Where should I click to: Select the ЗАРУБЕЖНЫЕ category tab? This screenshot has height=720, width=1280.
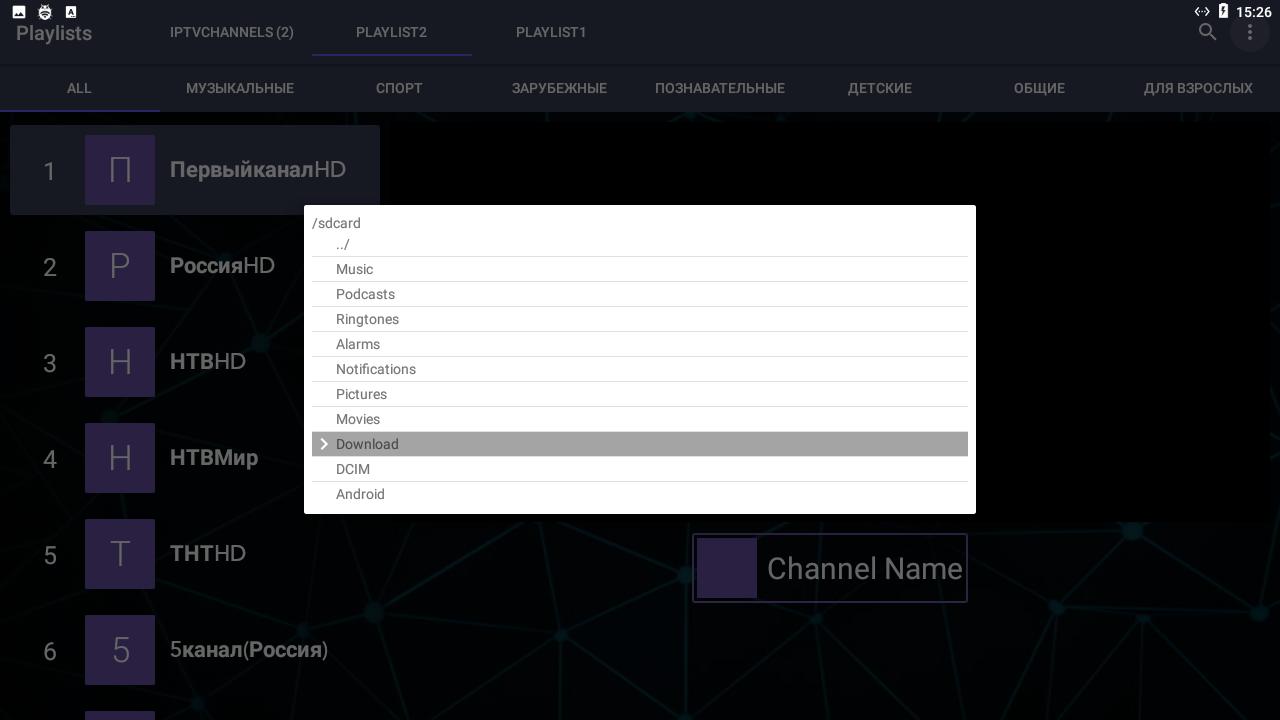pos(559,88)
